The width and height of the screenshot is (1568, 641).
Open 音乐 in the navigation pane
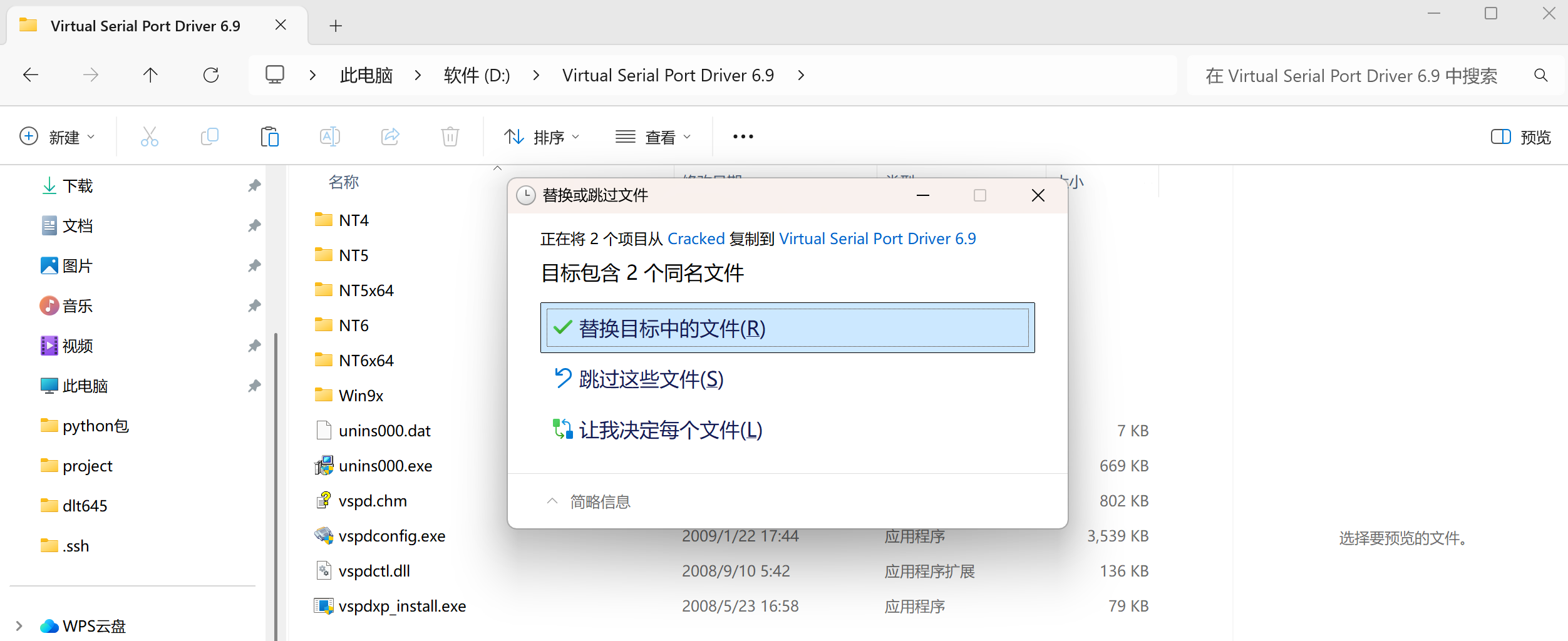(x=78, y=306)
